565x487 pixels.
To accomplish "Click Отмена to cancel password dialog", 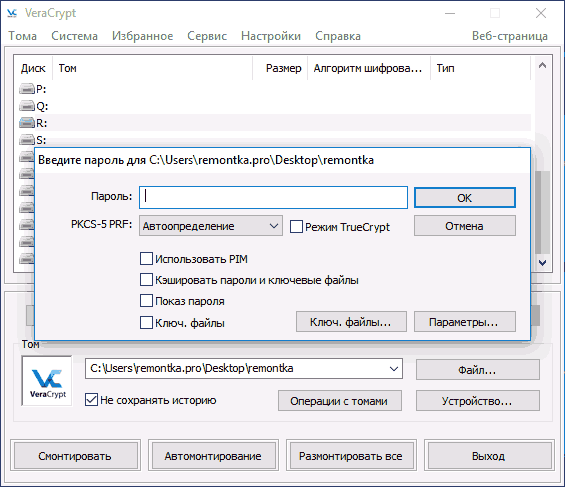I will pyautogui.click(x=464, y=226).
